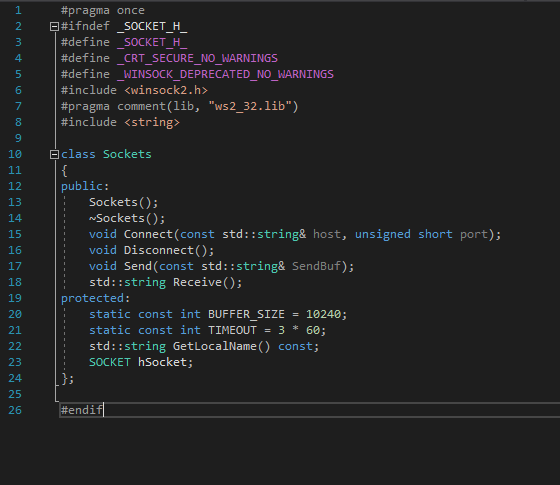Screen dimensions: 560x485
Task: Collapse the class Sockets block
Action: click(54, 154)
